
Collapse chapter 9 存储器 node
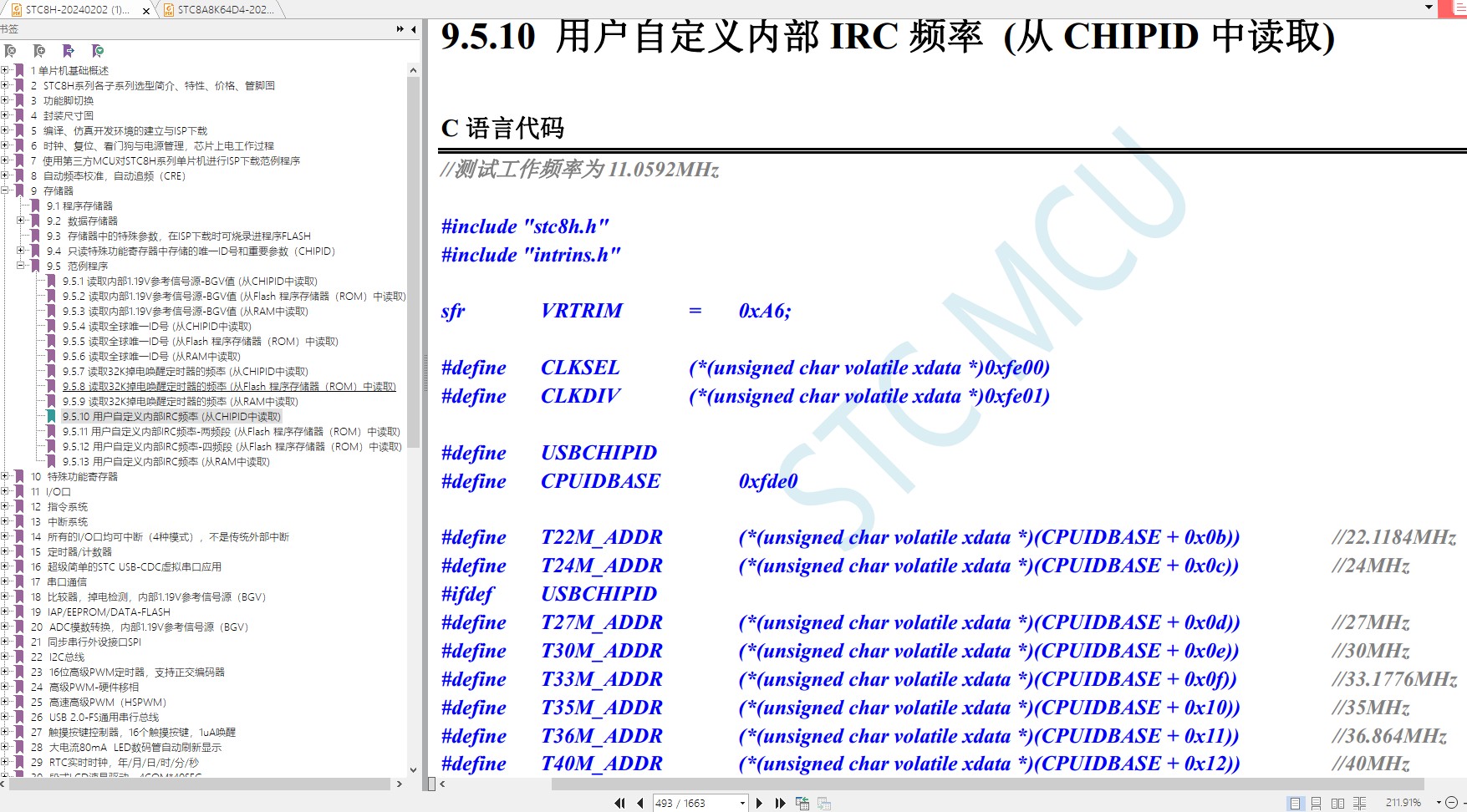[5, 191]
